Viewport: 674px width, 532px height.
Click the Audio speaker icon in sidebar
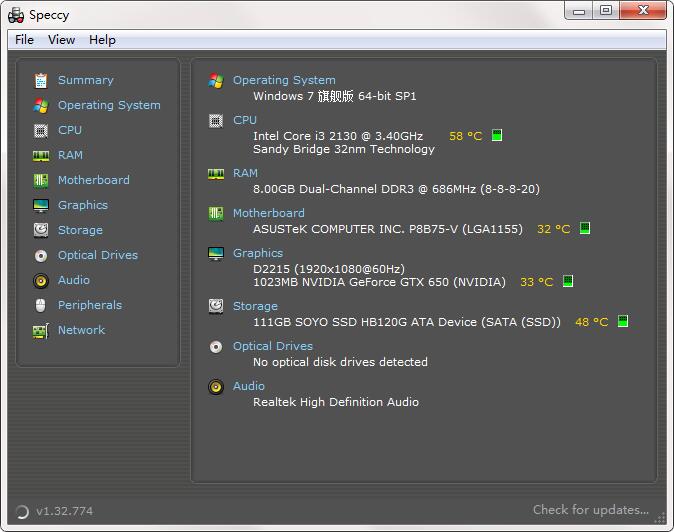(x=41, y=280)
